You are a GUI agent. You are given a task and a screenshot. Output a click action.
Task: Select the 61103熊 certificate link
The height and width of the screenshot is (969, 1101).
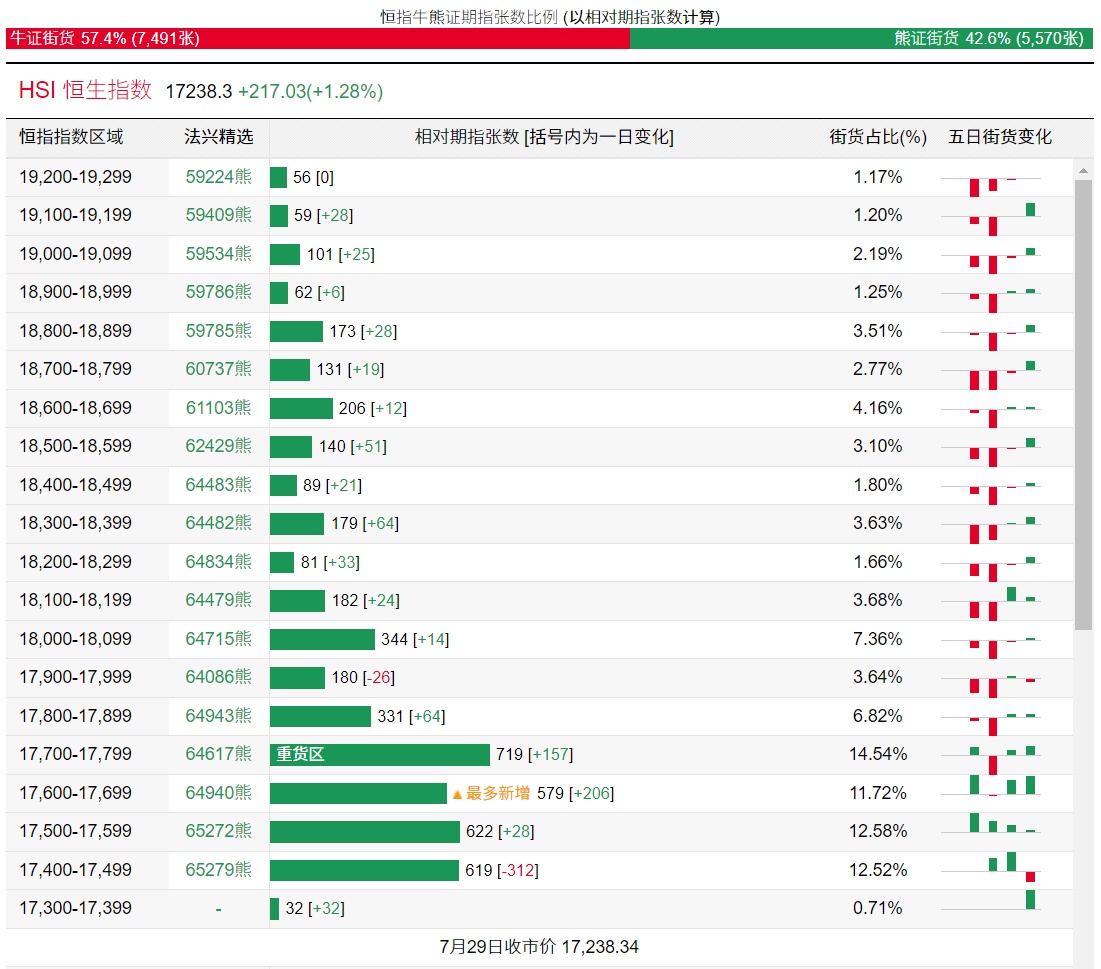tap(218, 408)
